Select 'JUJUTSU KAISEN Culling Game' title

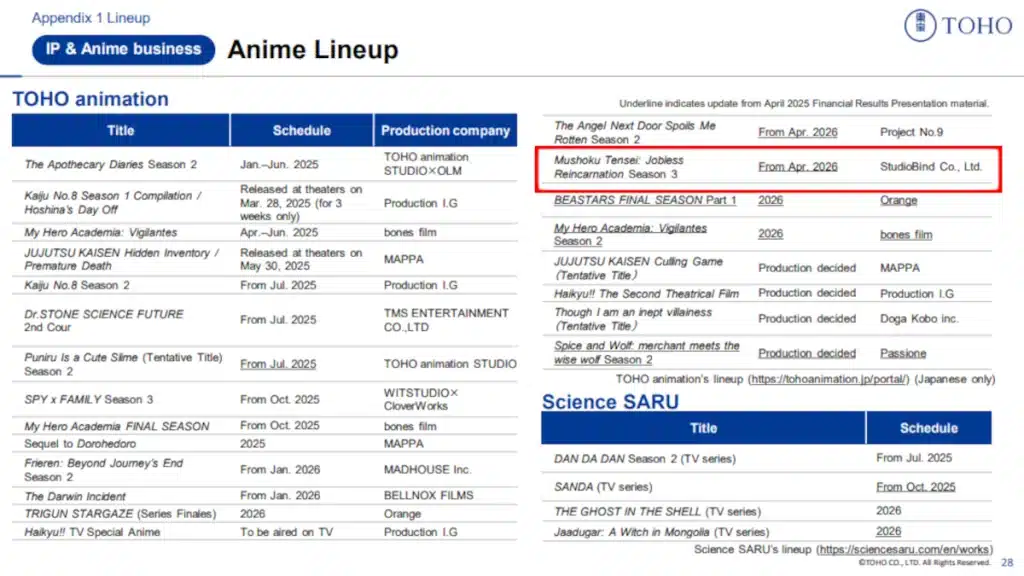tap(638, 268)
